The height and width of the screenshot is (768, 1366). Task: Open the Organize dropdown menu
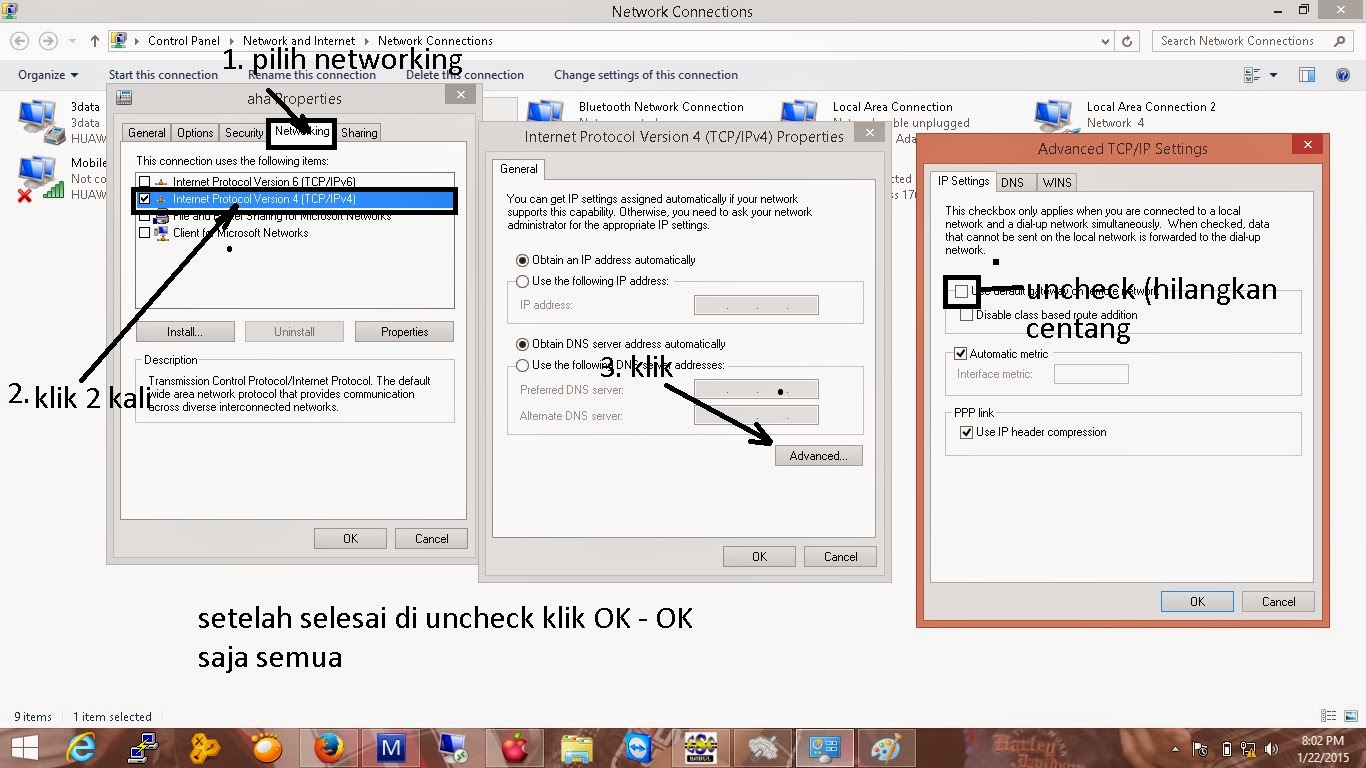click(x=47, y=74)
